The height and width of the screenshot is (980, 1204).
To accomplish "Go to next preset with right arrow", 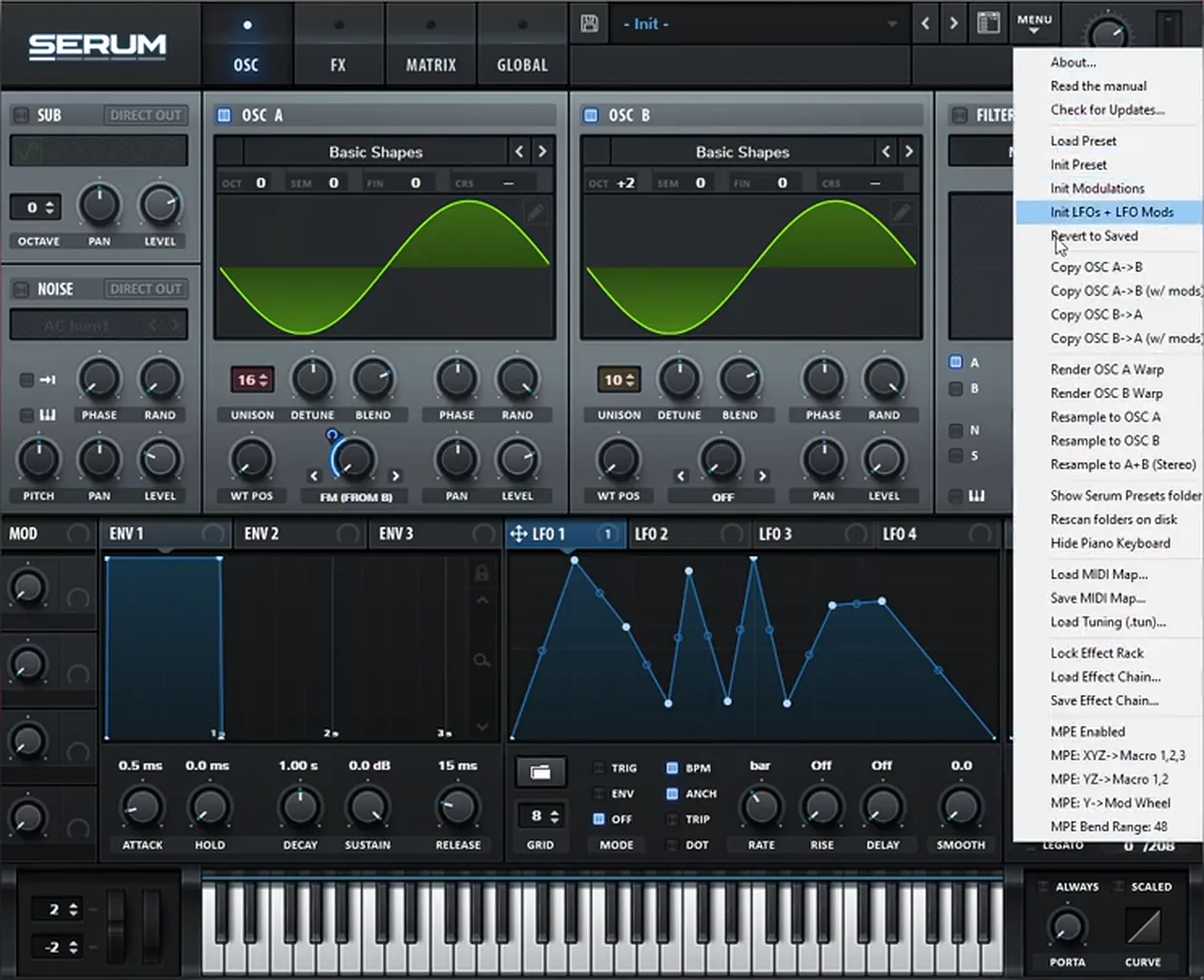I will (x=954, y=24).
